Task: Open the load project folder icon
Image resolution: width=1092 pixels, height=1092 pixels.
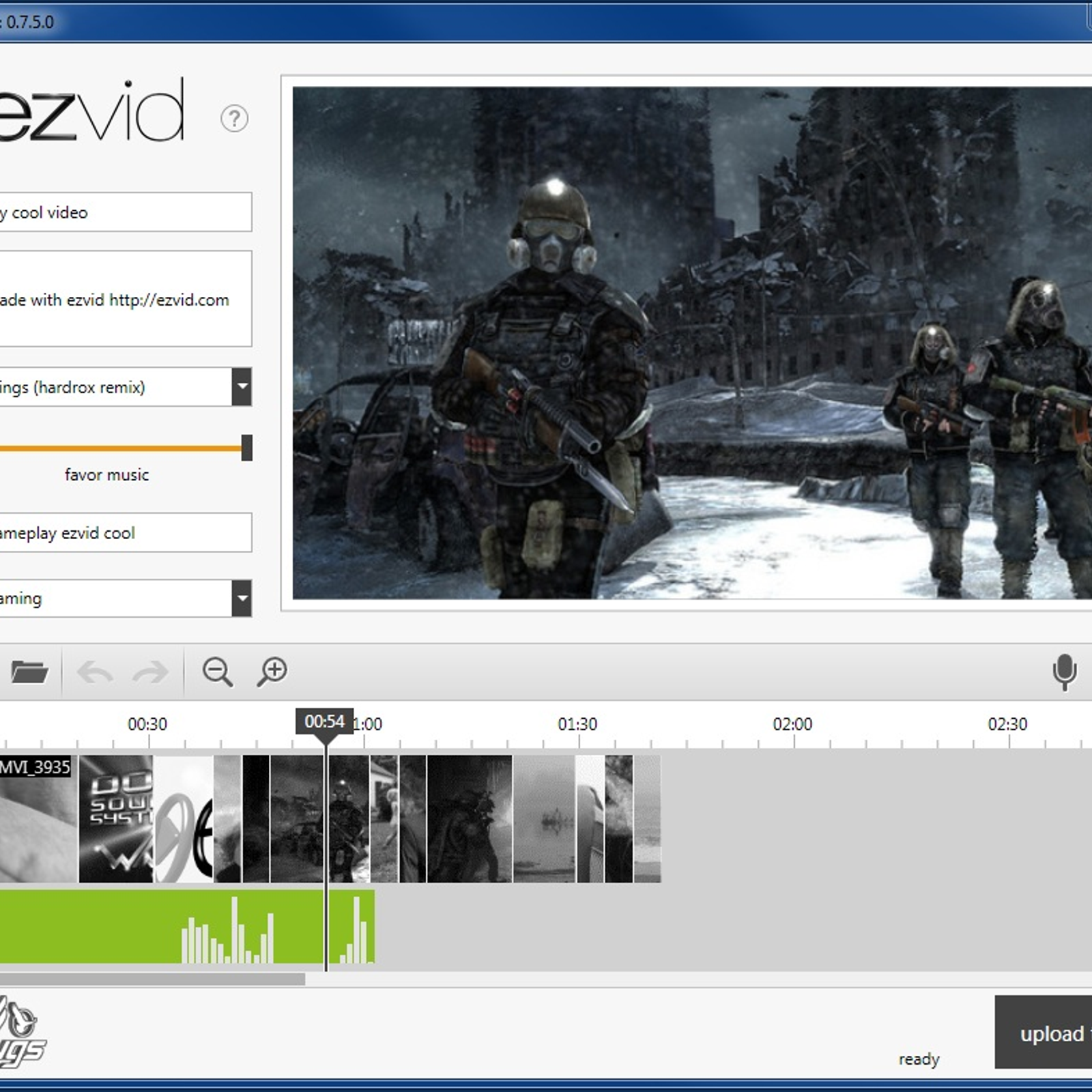Action: (x=29, y=672)
